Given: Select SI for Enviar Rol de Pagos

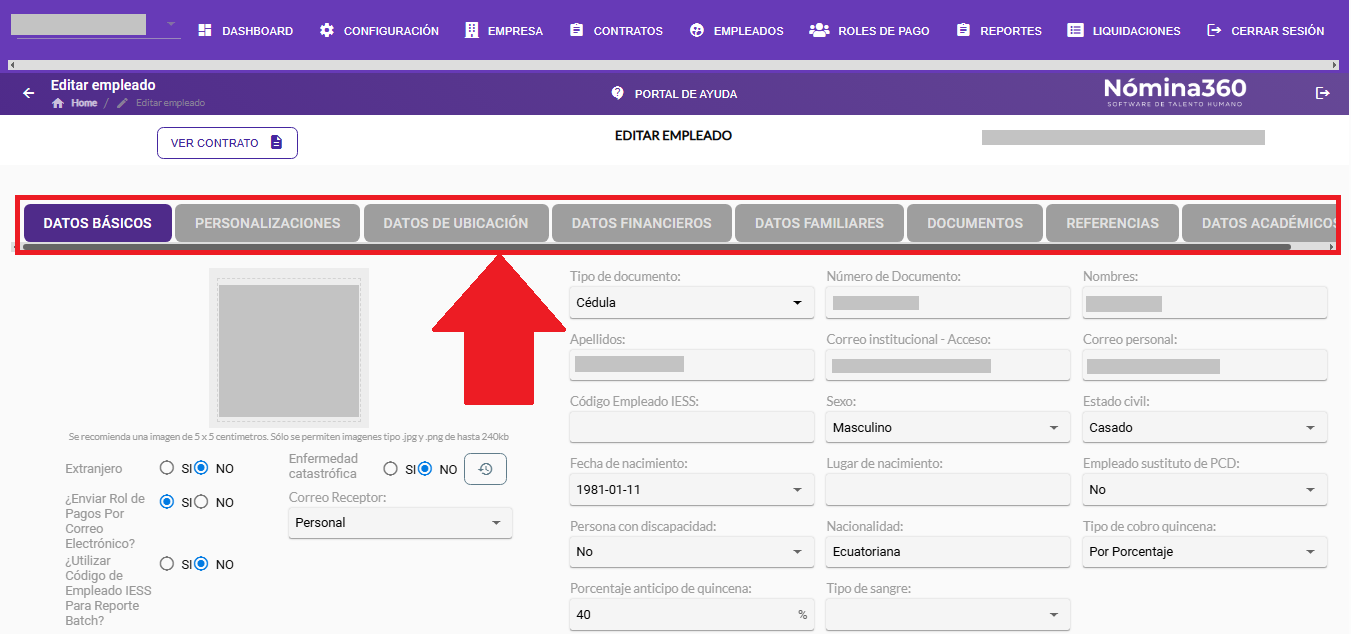Looking at the screenshot, I should click(167, 502).
